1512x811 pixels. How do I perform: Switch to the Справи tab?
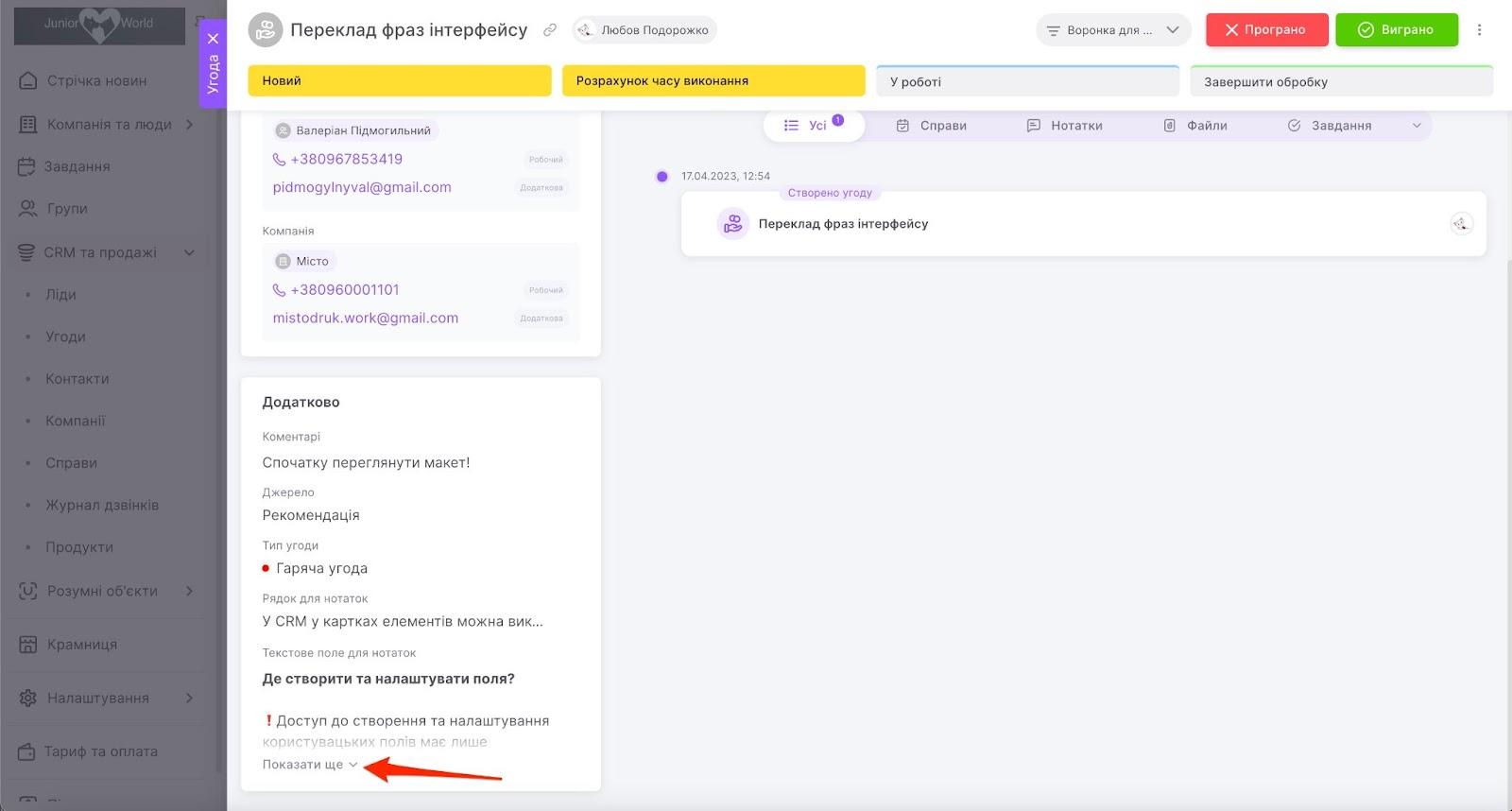(932, 126)
